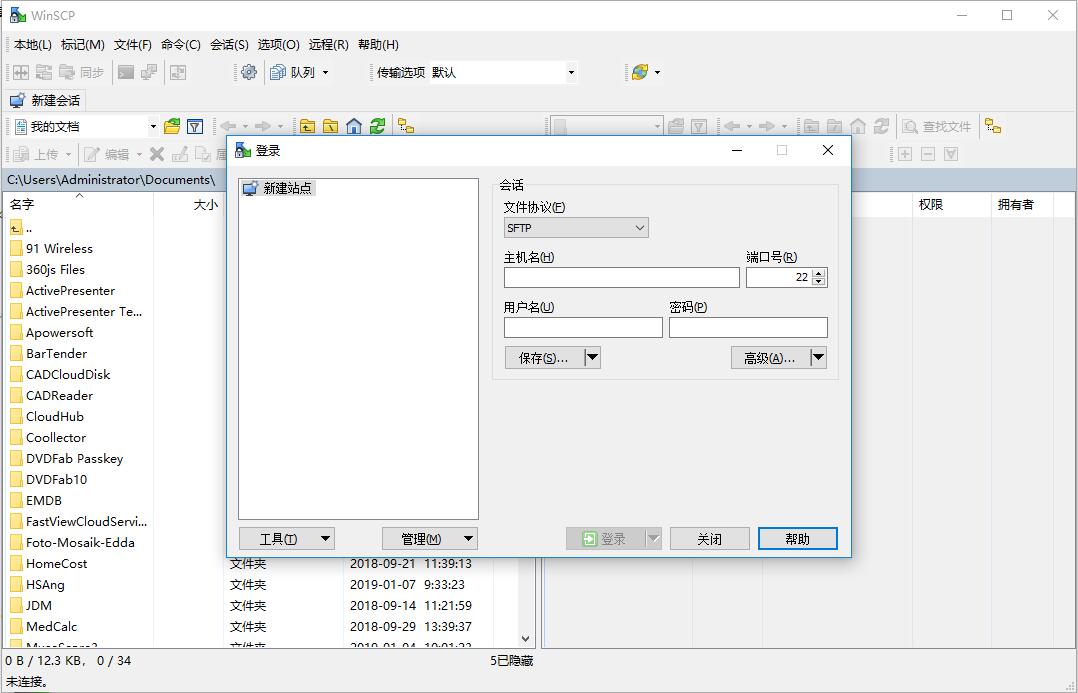
Task: Focus the 主机名 host name field
Action: tap(622, 277)
